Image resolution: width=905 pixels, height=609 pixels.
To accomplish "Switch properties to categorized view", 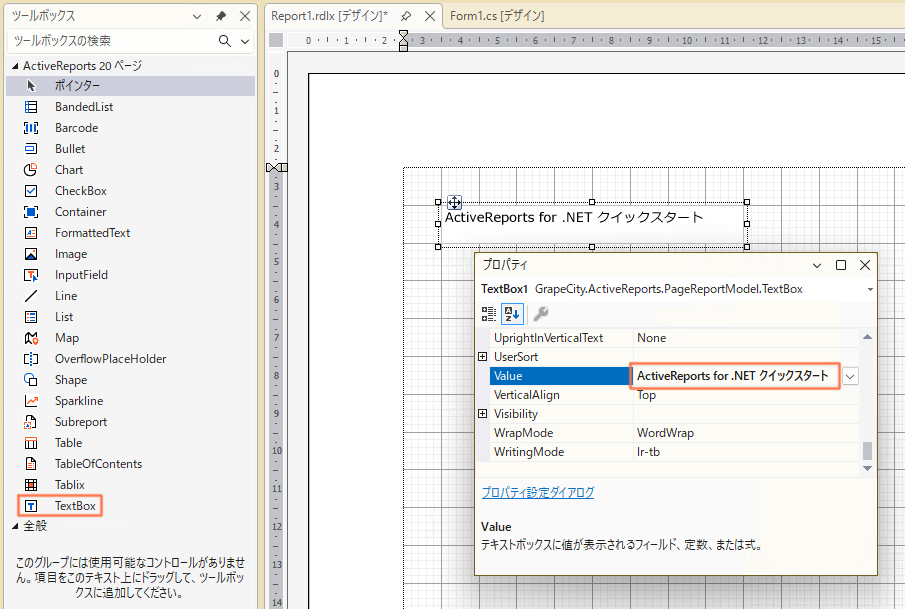I will pos(489,314).
